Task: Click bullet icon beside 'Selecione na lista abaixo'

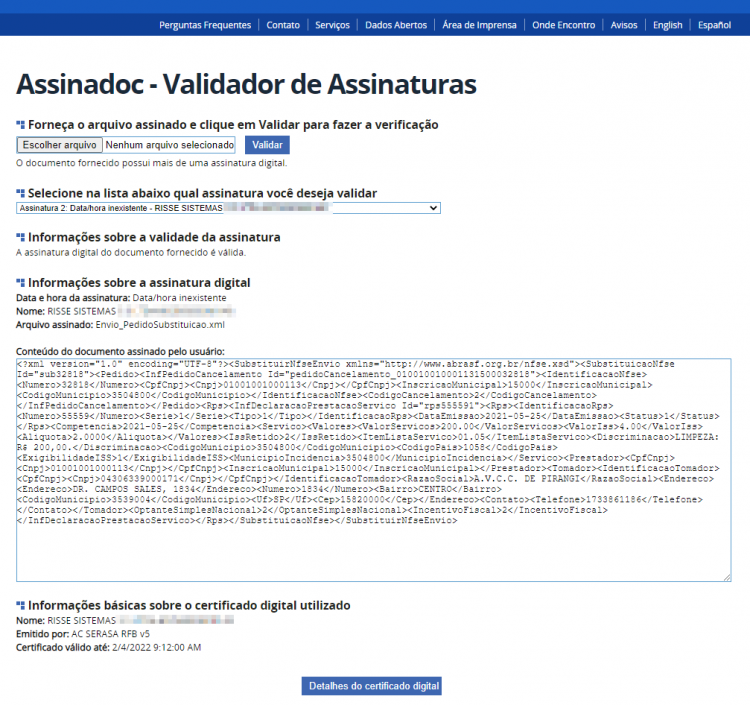Action: (21, 193)
